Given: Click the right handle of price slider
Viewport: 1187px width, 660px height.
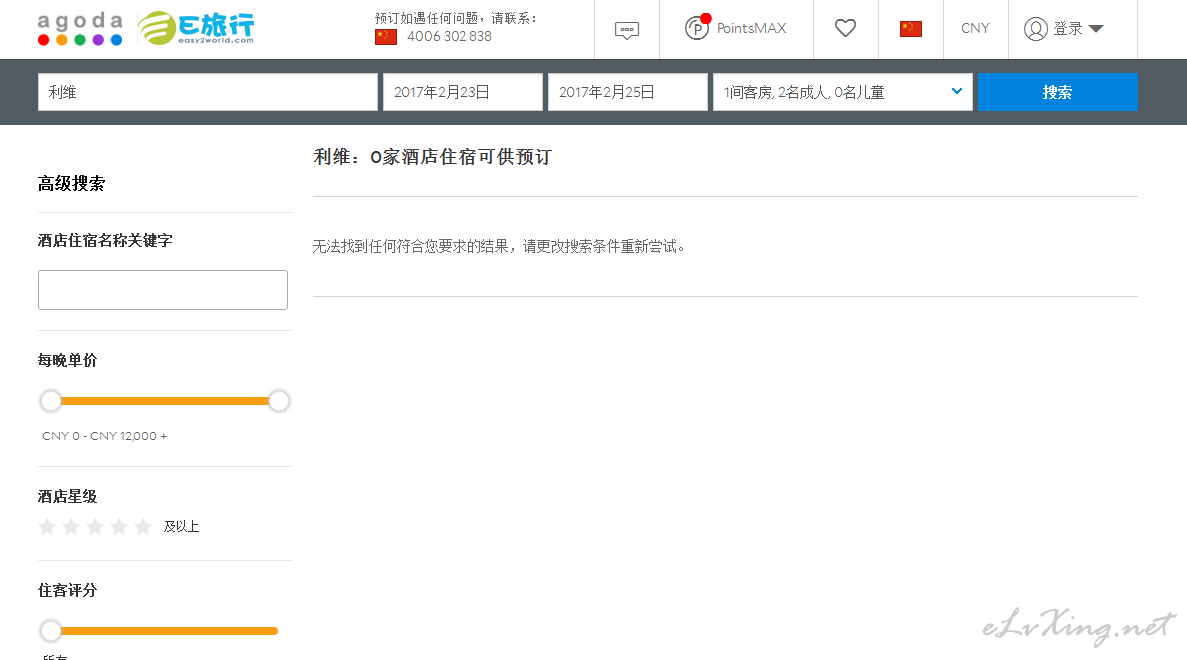Looking at the screenshot, I should [x=279, y=401].
